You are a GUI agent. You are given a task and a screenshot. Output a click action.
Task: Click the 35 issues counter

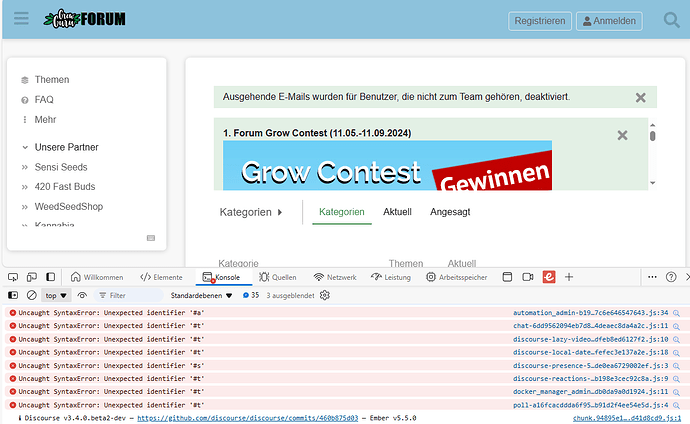point(251,296)
